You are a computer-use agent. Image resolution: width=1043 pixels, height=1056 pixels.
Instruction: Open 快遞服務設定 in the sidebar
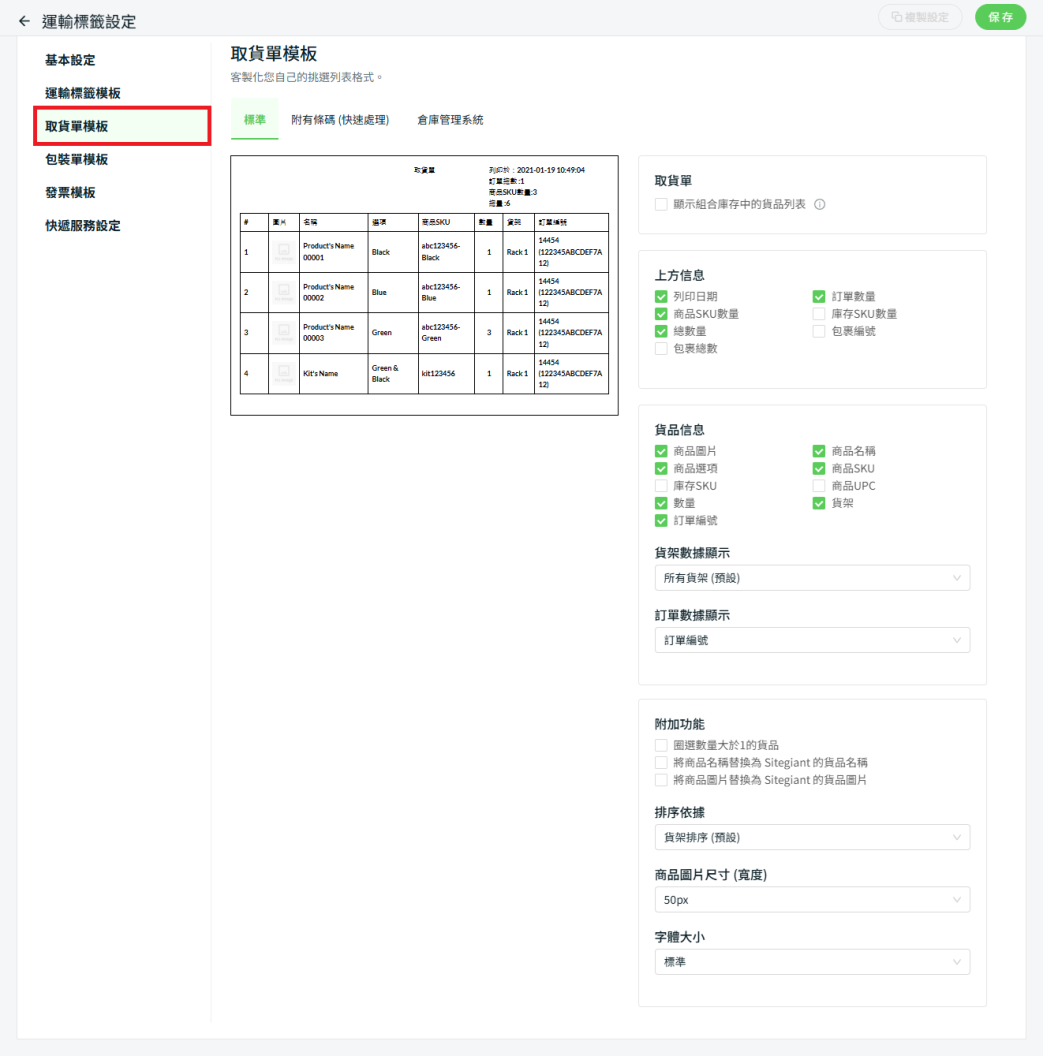(83, 225)
